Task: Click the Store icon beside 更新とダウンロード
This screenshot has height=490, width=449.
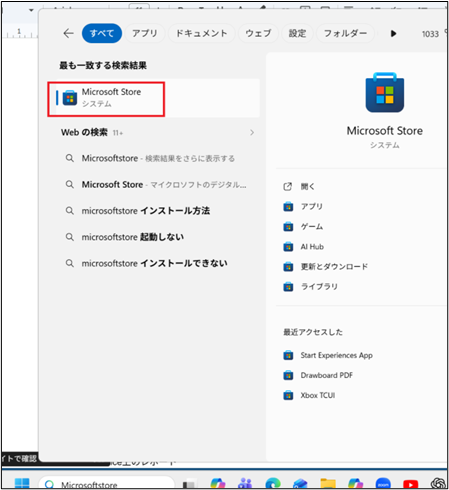Action: (288, 267)
